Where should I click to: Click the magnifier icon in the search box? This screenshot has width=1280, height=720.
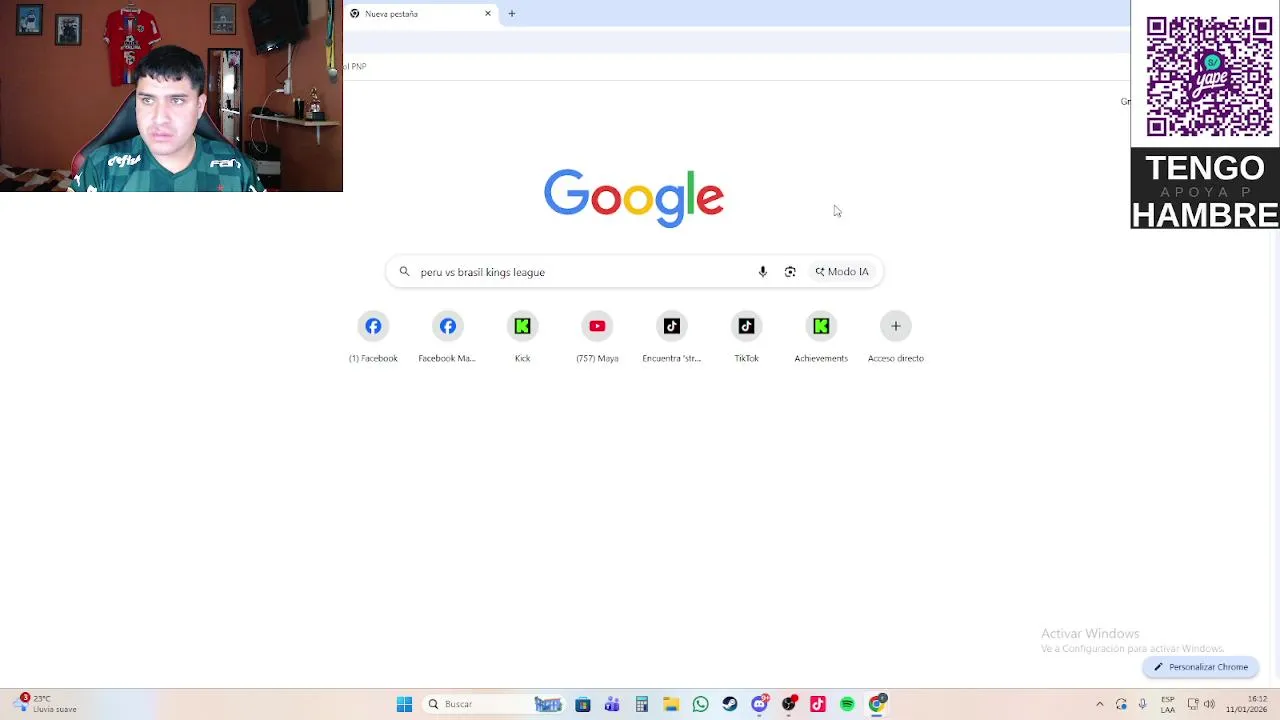tap(404, 272)
